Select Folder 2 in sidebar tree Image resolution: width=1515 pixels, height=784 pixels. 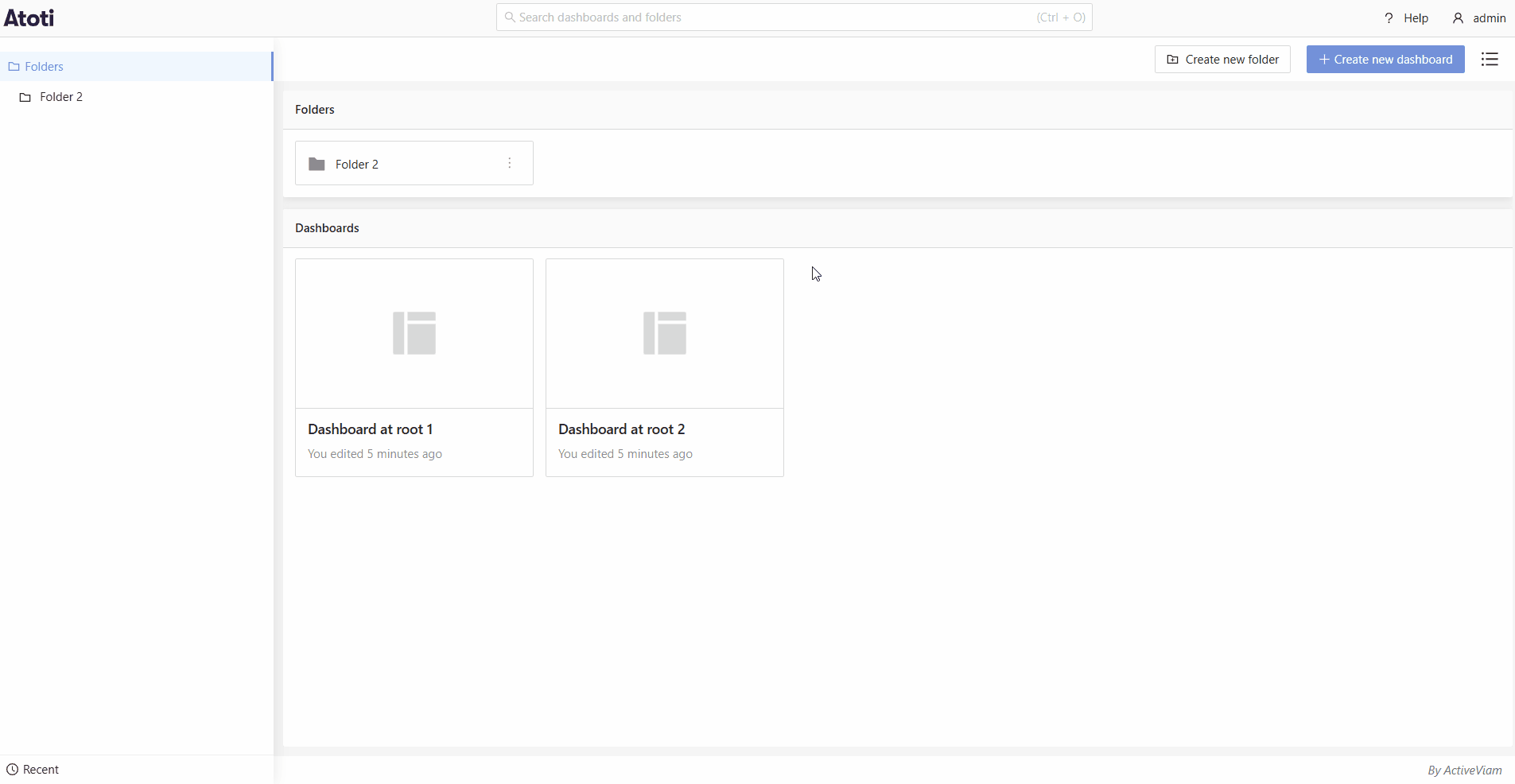(61, 97)
